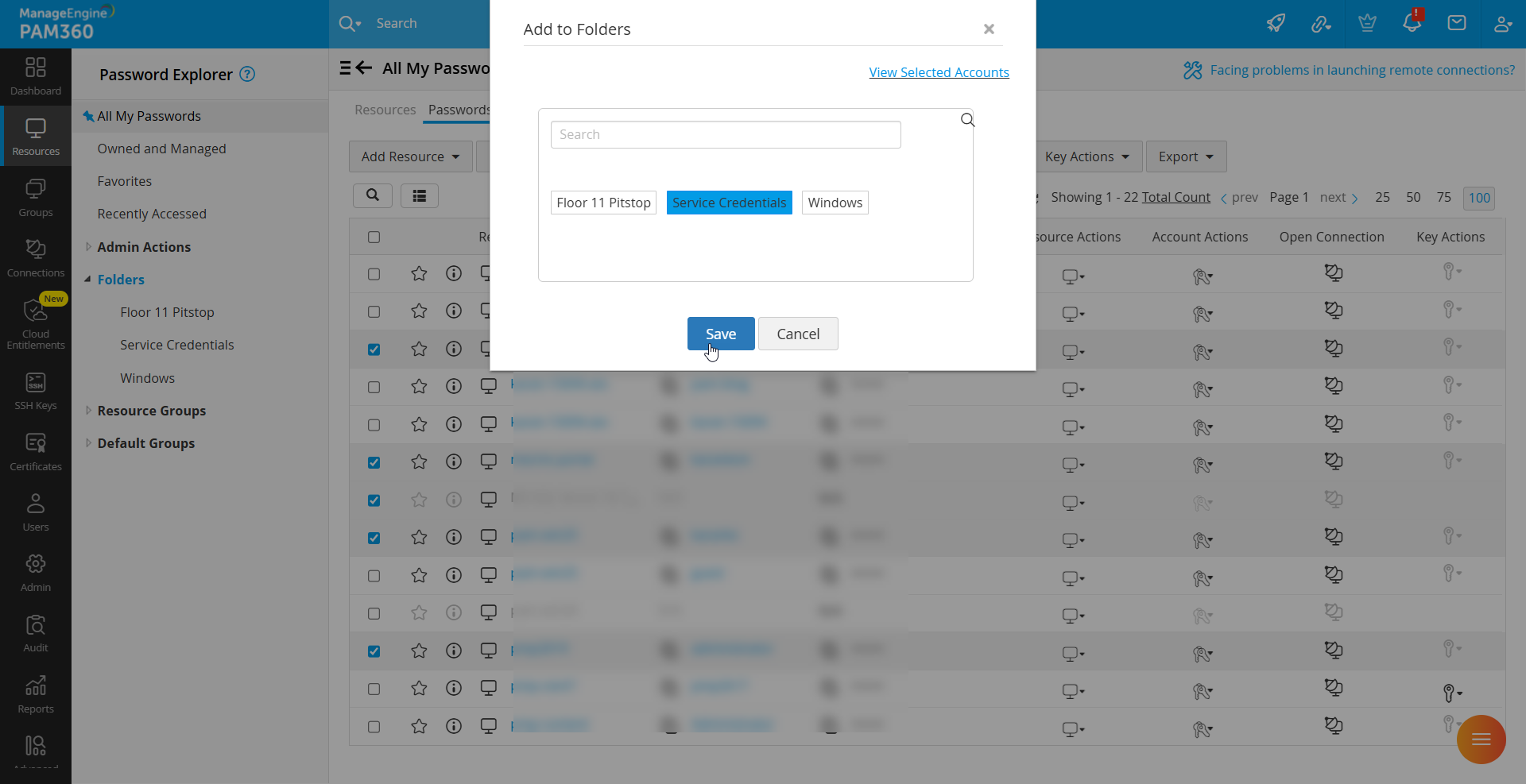The height and width of the screenshot is (784, 1526).
Task: Click the info icon in first table row
Action: (x=454, y=273)
